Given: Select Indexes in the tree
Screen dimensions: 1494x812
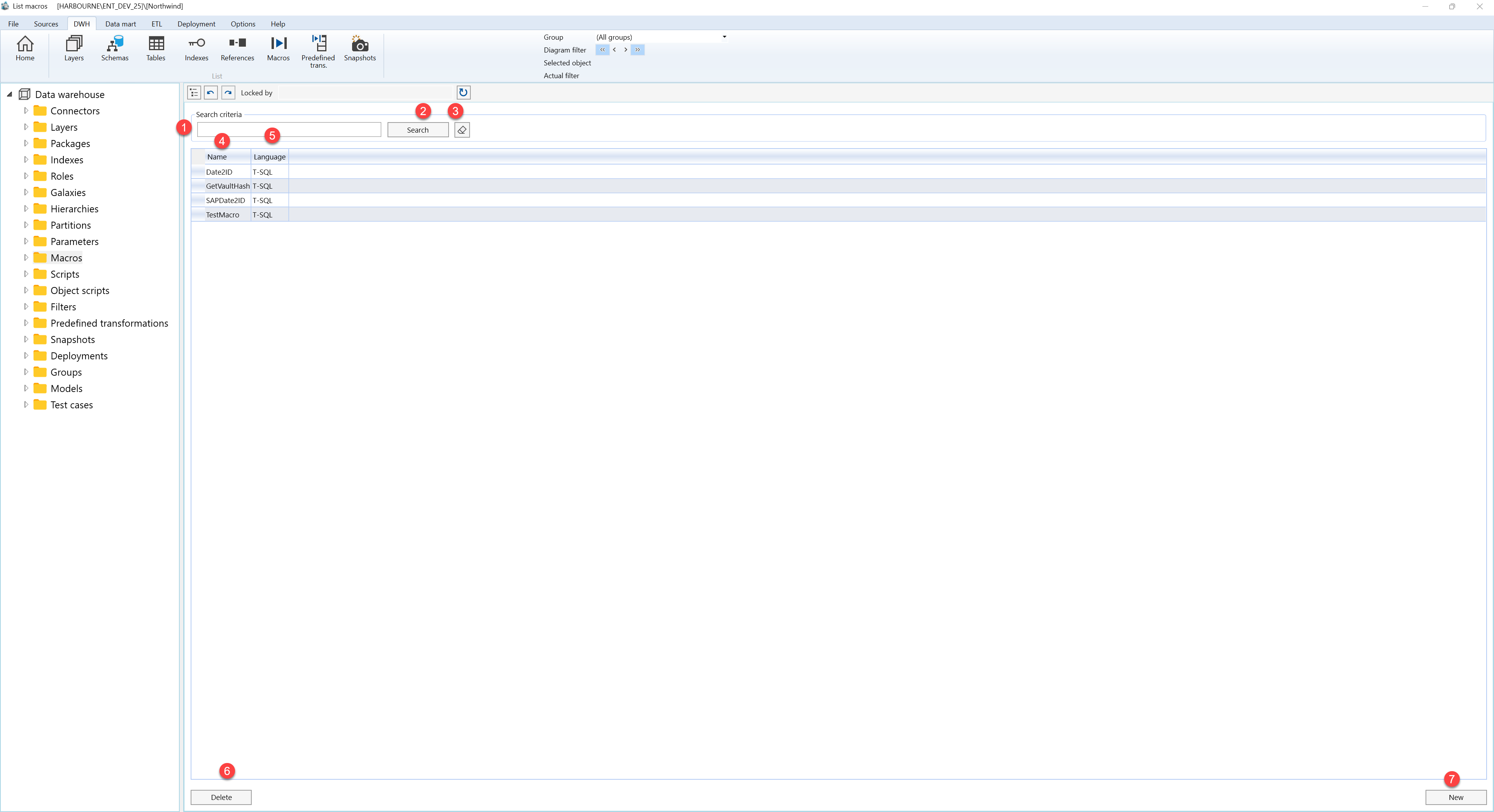Looking at the screenshot, I should coord(67,159).
